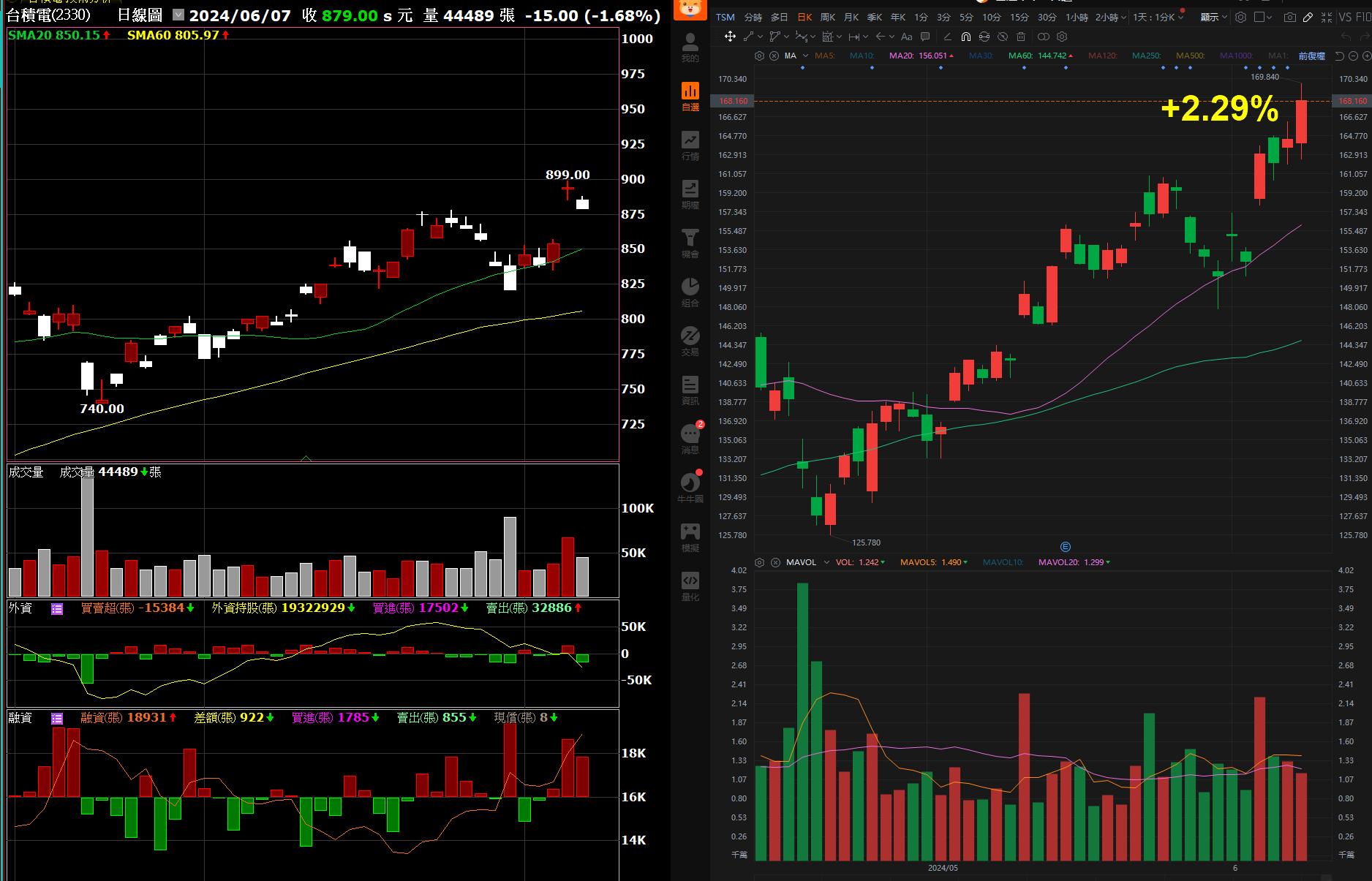The height and width of the screenshot is (881, 1372).
Task: Open the 機會 opportunities funnel icon
Action: pyautogui.click(x=690, y=243)
